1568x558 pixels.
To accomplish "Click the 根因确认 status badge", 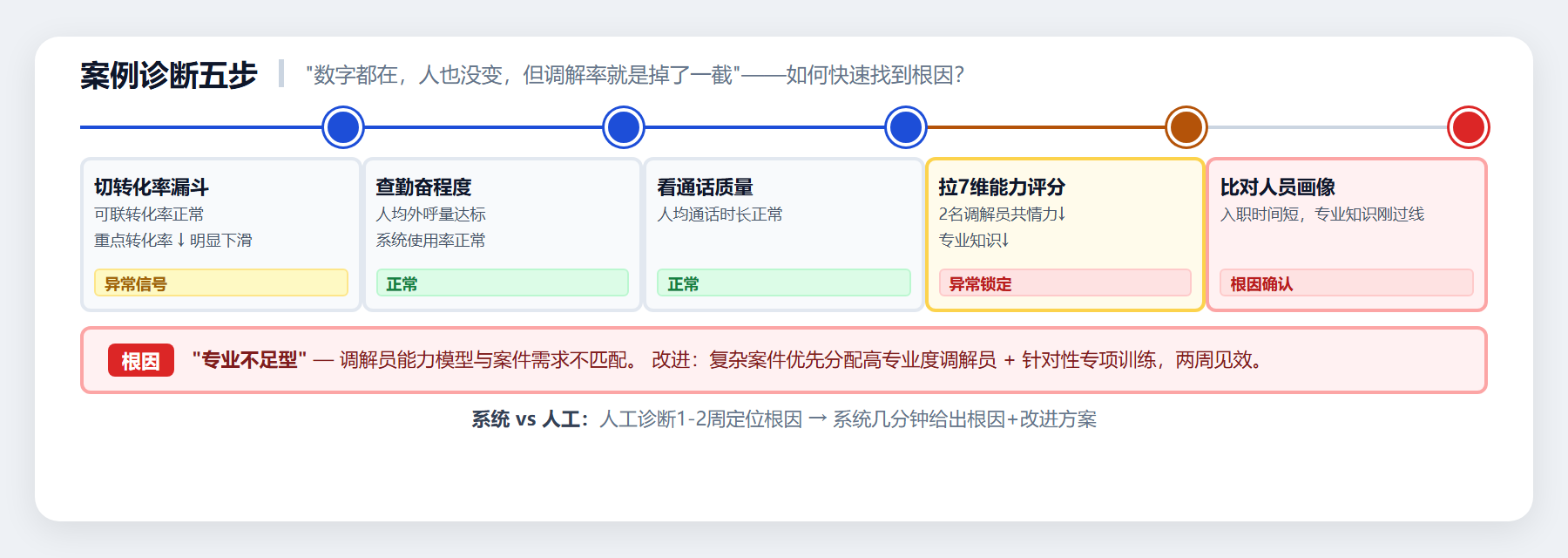I will [1346, 283].
